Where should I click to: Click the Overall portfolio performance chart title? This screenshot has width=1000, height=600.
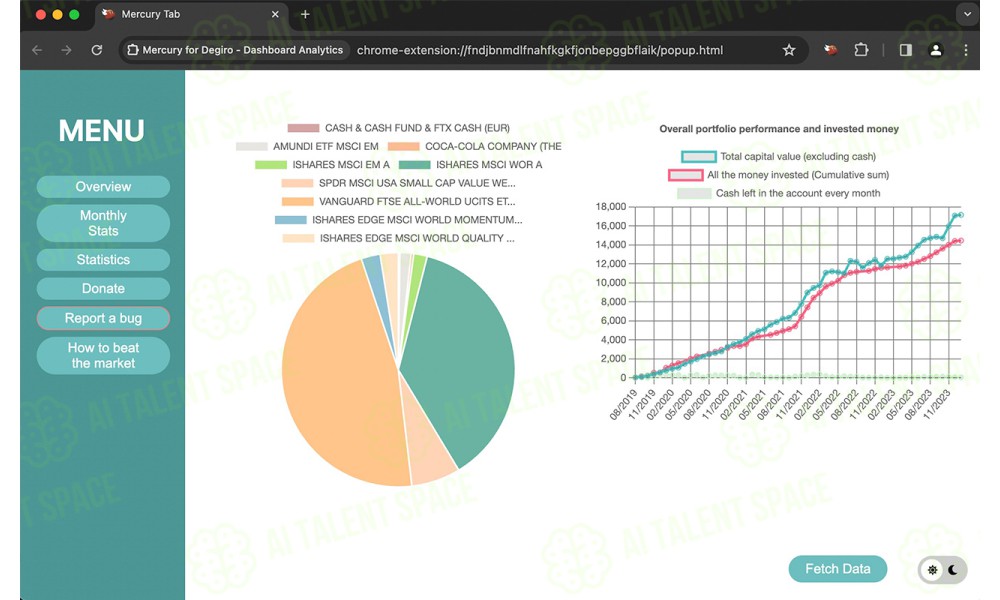click(779, 129)
